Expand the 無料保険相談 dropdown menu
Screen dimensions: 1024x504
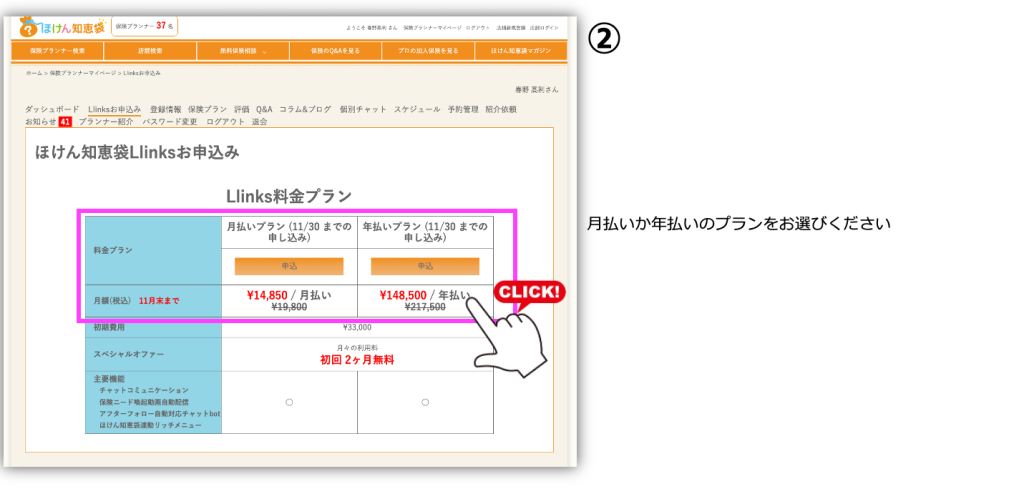(243, 50)
